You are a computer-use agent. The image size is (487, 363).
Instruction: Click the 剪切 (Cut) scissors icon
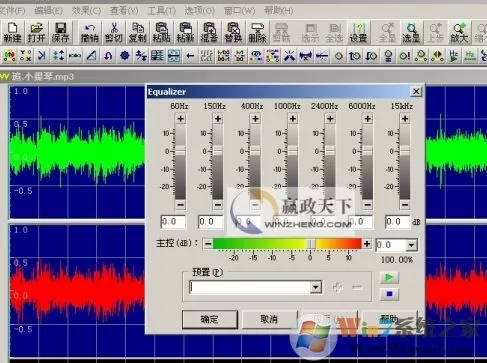coord(114,33)
